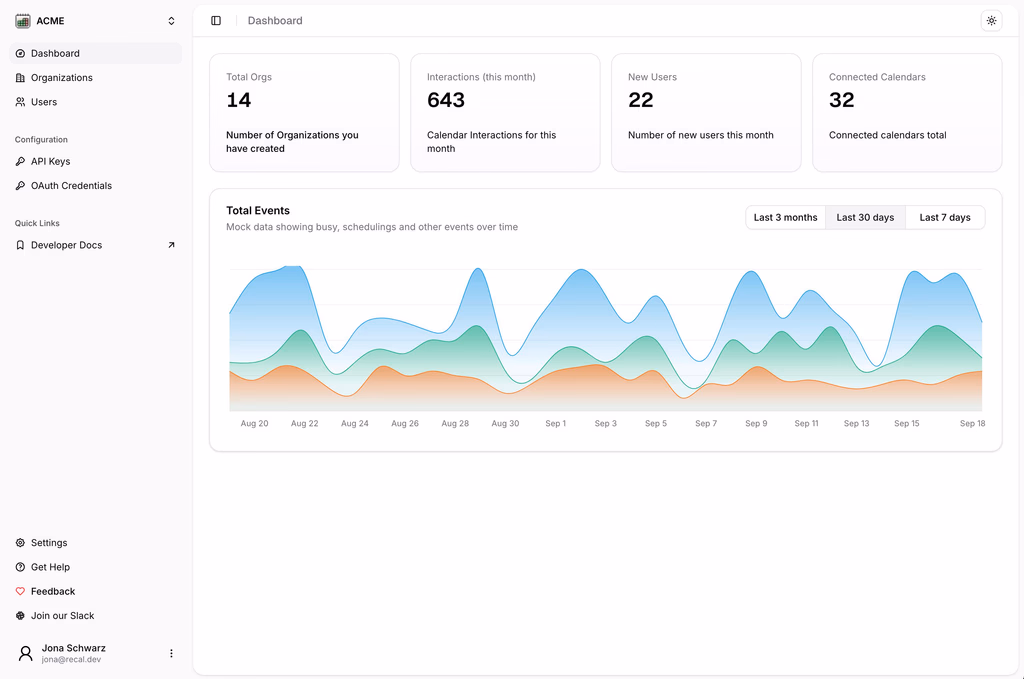
Task: Open the Developer Docs external arrow
Action: (171, 245)
